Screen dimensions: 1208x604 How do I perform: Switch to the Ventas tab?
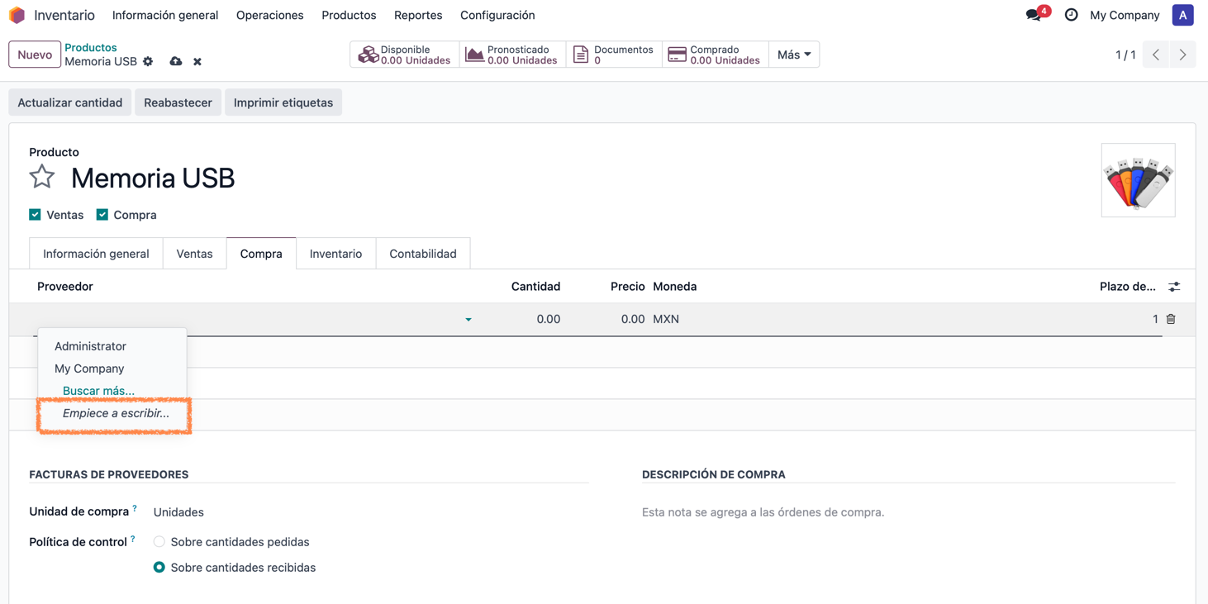pyautogui.click(x=194, y=254)
